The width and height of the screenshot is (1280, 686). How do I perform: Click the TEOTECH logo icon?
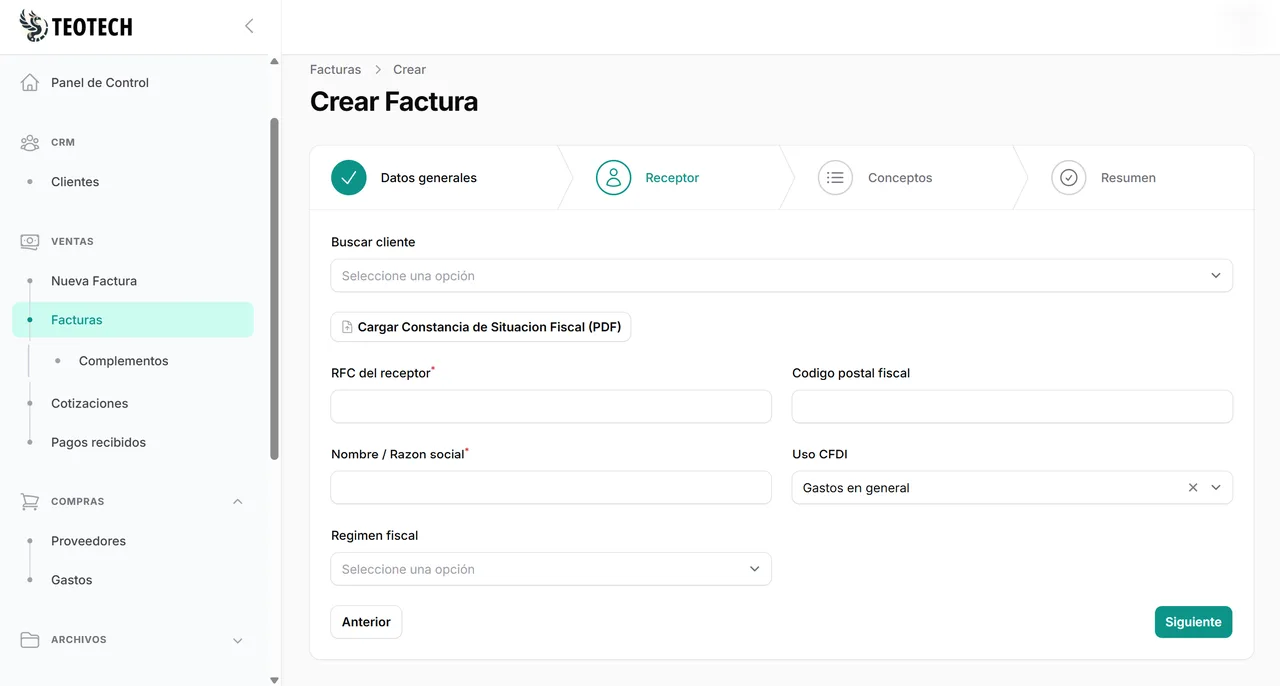pos(34,26)
